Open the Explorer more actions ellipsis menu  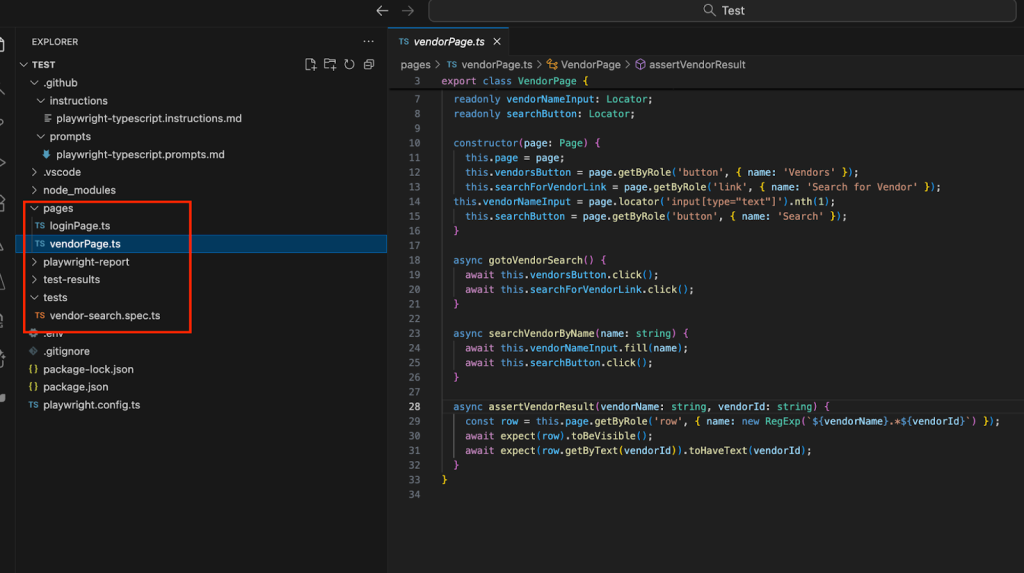tap(368, 42)
